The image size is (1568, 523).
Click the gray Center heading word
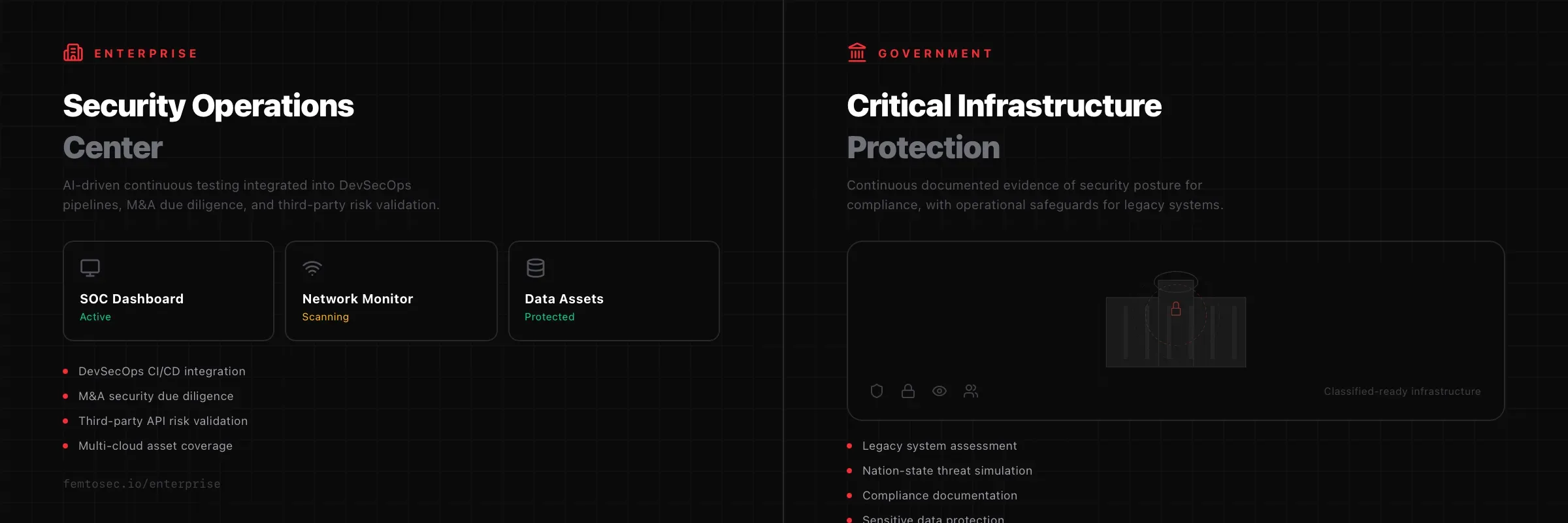tap(113, 148)
